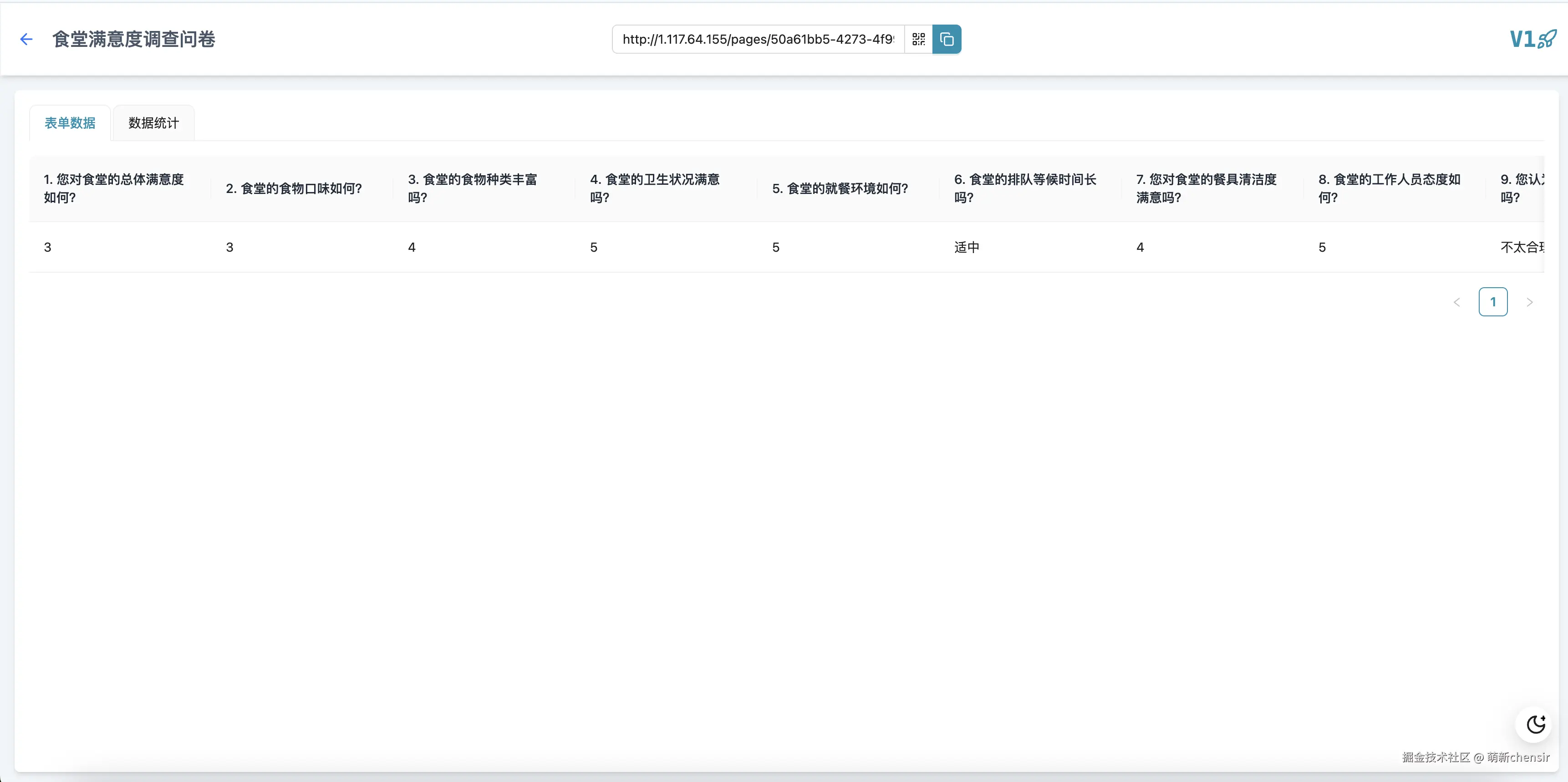This screenshot has width=1568, height=782.
Task: Click header 1. 您对食堂的总体满意度如何?
Action: (x=114, y=188)
